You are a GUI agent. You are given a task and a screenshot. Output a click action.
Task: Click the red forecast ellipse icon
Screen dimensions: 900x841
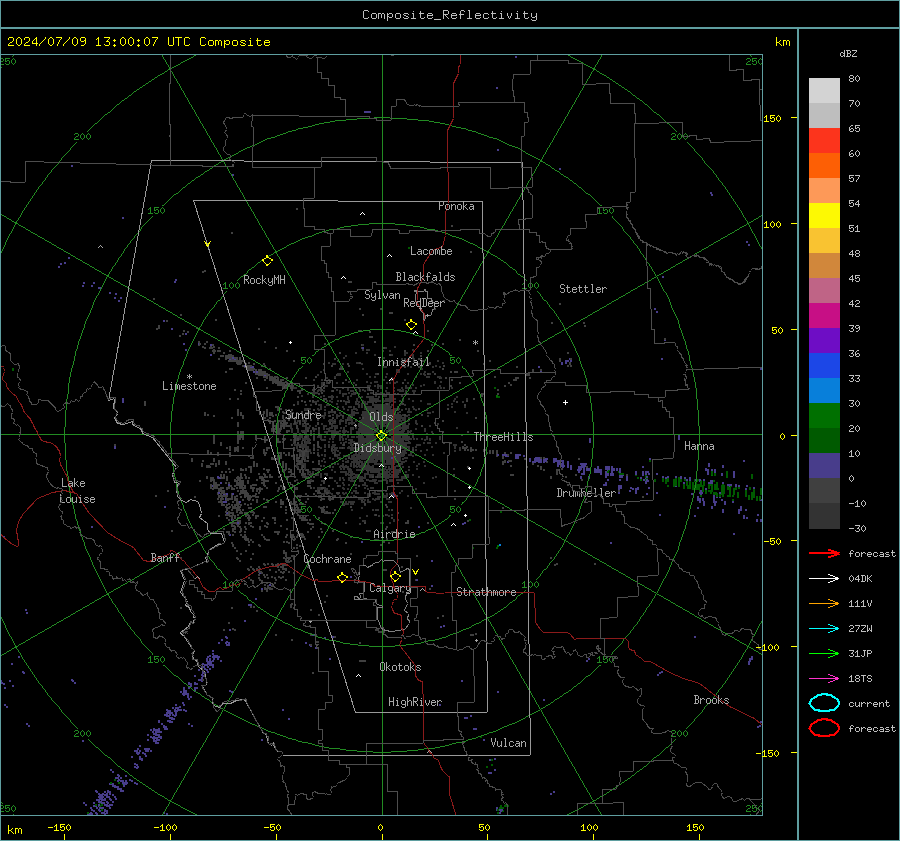coord(824,728)
